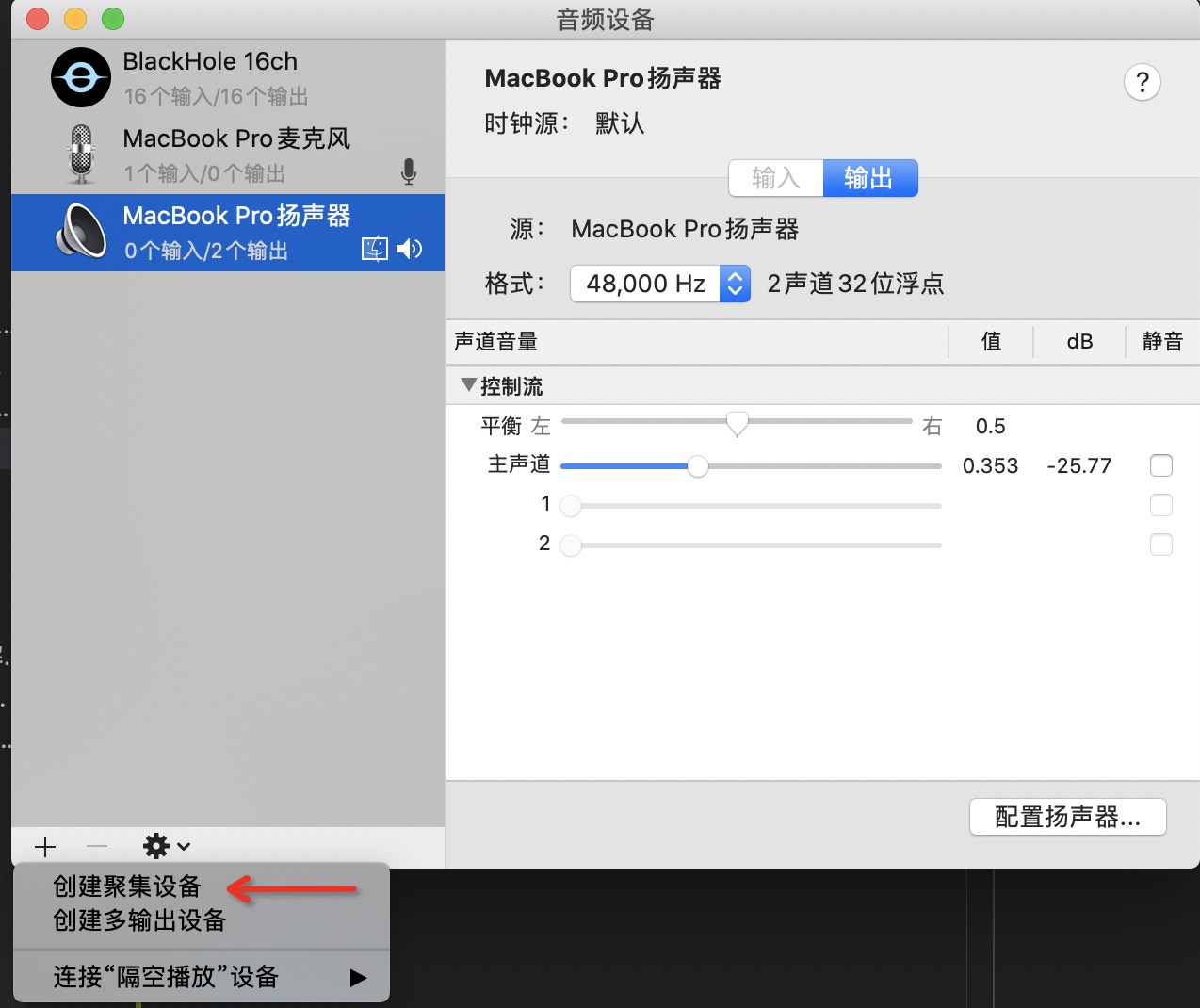This screenshot has width=1200, height=1008.
Task: Switch to the 输入 tab
Action: click(776, 178)
